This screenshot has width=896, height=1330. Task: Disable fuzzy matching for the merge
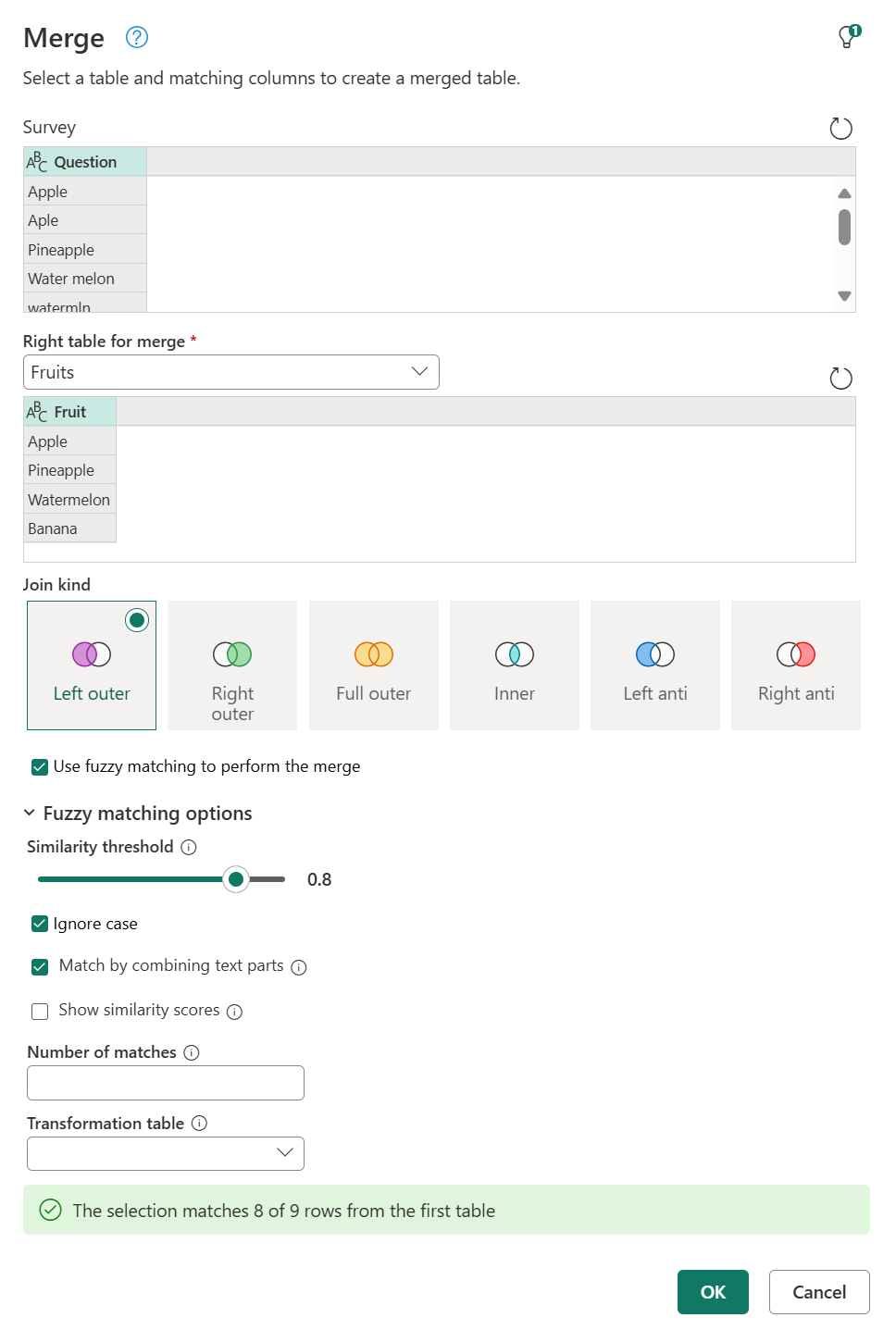pyautogui.click(x=39, y=766)
